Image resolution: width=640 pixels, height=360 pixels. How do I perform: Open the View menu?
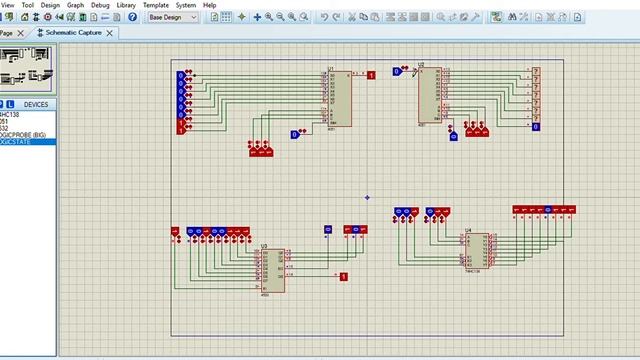tap(7, 5)
